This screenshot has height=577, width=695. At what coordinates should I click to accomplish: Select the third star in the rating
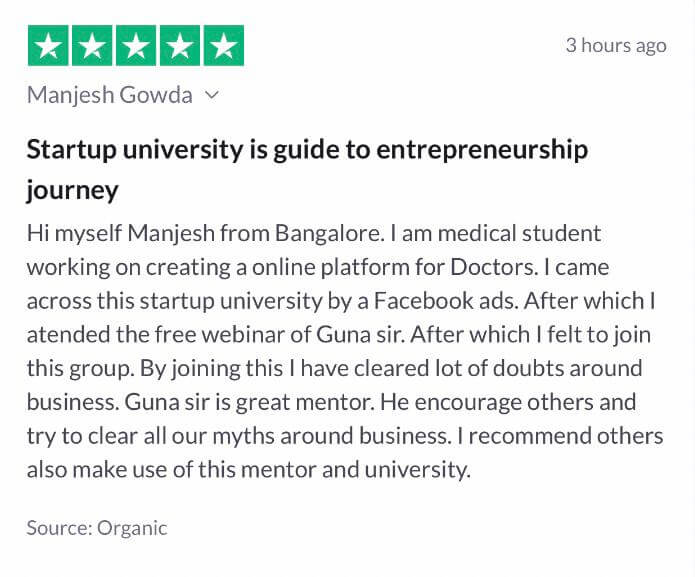[136, 46]
